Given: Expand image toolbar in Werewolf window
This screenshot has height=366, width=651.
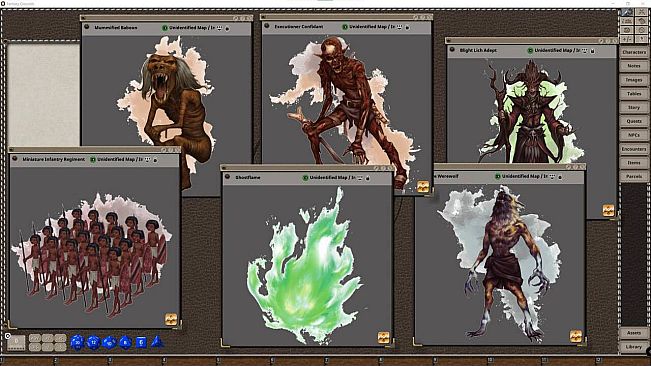Looking at the screenshot, I should click(x=575, y=336).
